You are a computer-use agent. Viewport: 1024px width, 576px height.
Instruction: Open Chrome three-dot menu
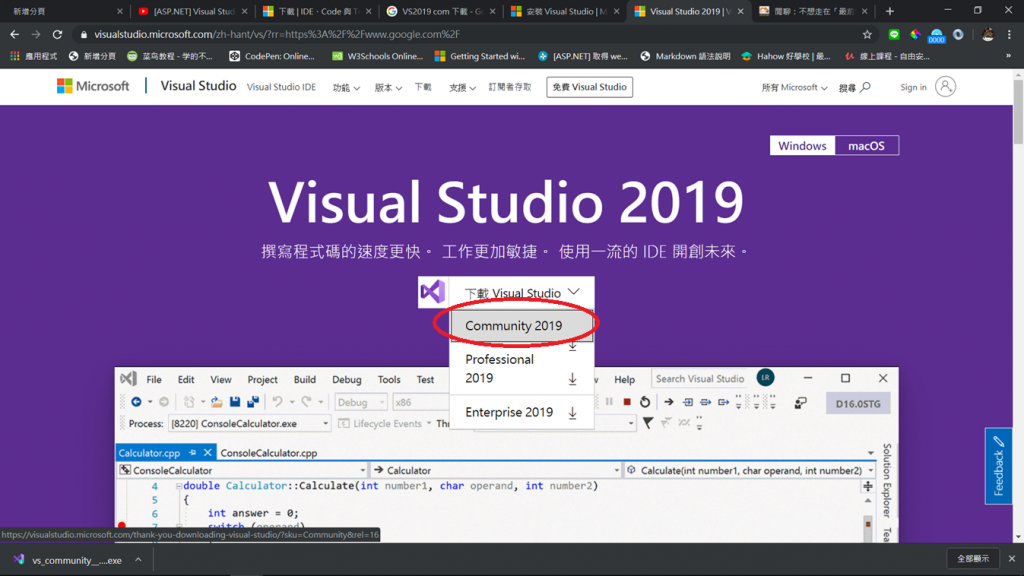(x=1010, y=34)
